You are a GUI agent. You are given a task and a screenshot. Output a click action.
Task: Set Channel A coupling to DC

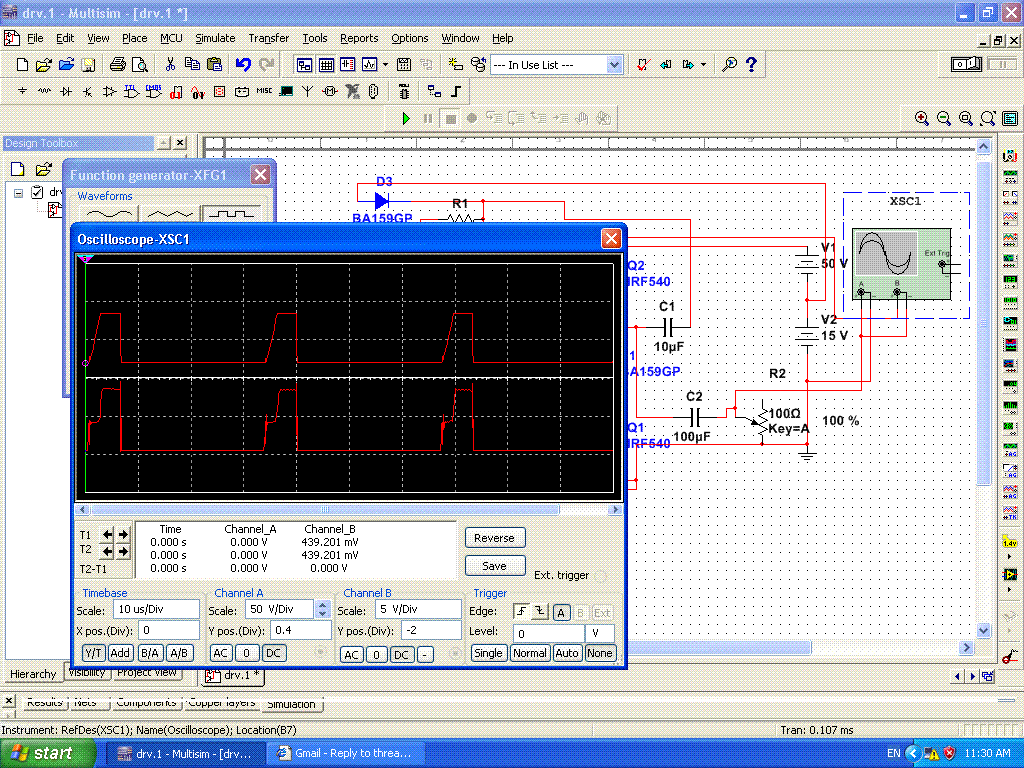[274, 653]
